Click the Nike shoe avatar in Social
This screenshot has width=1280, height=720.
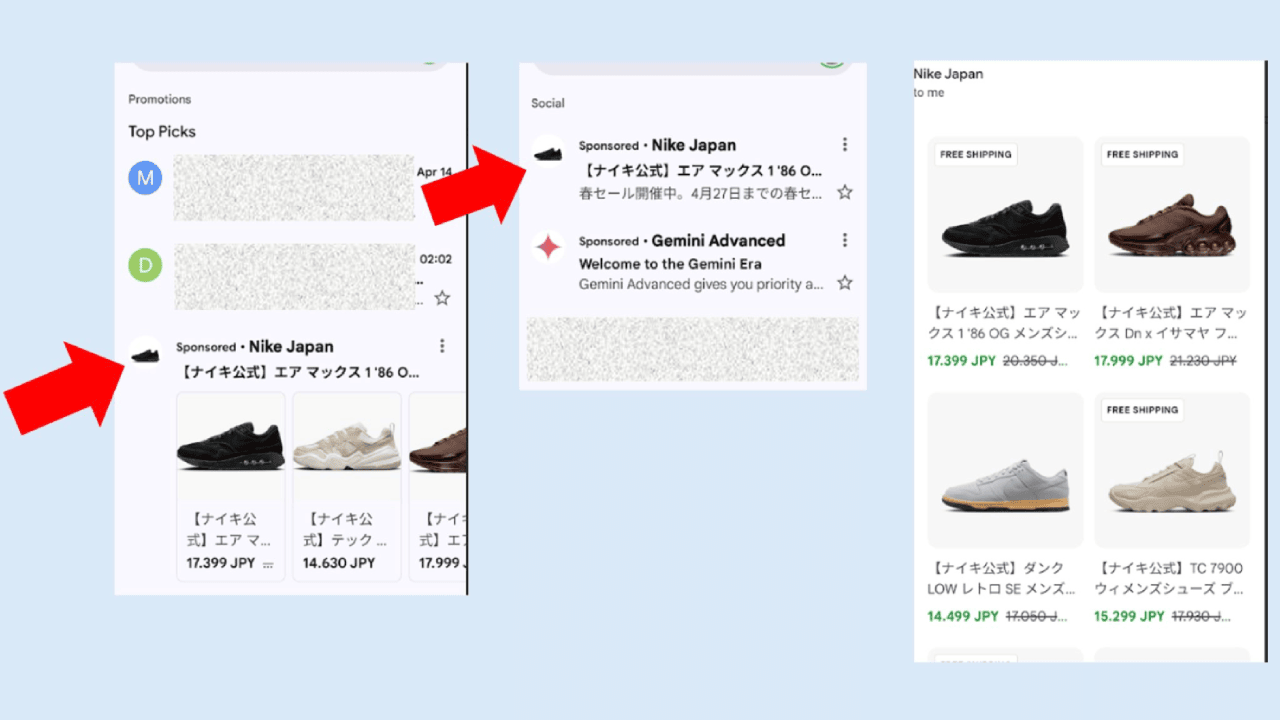548,152
